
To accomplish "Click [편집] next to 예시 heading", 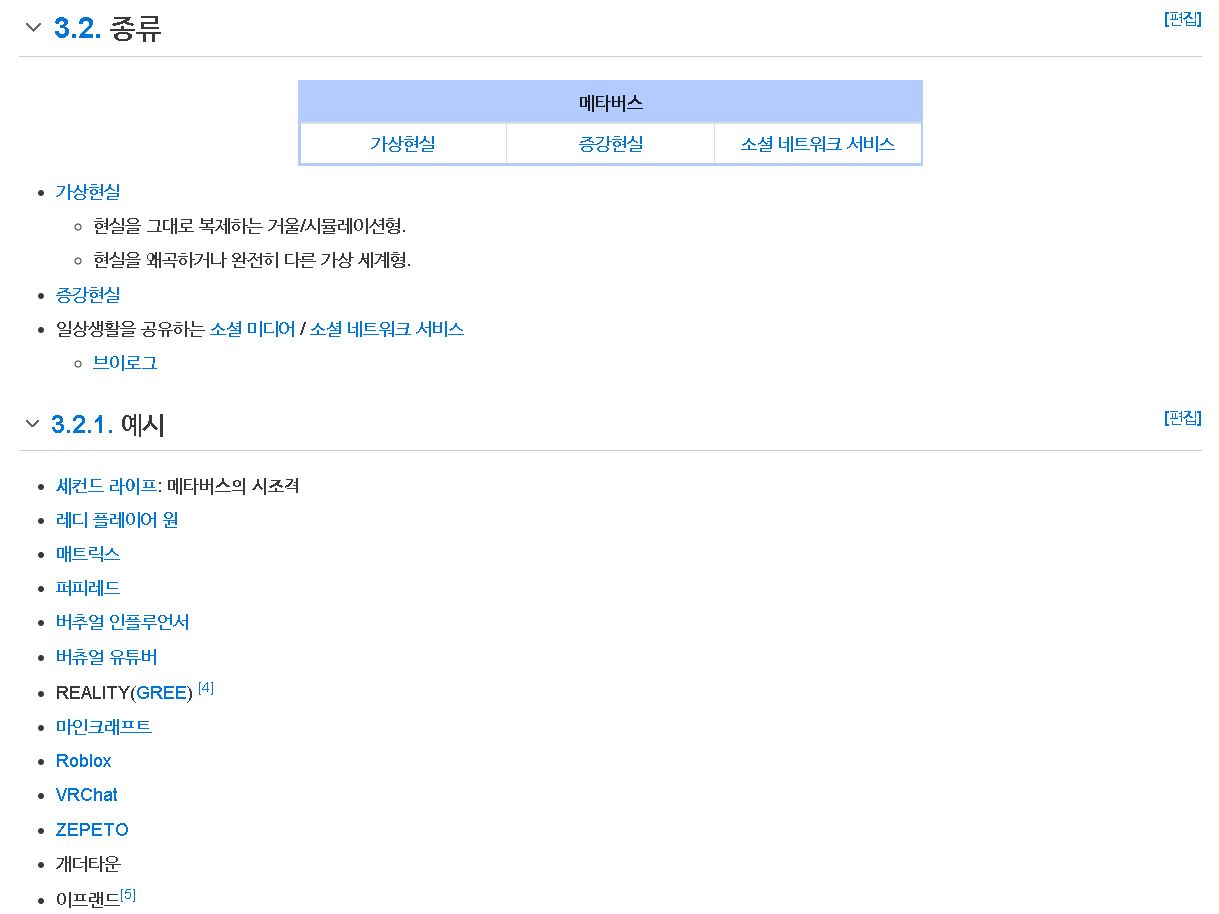I will (x=1183, y=418).
